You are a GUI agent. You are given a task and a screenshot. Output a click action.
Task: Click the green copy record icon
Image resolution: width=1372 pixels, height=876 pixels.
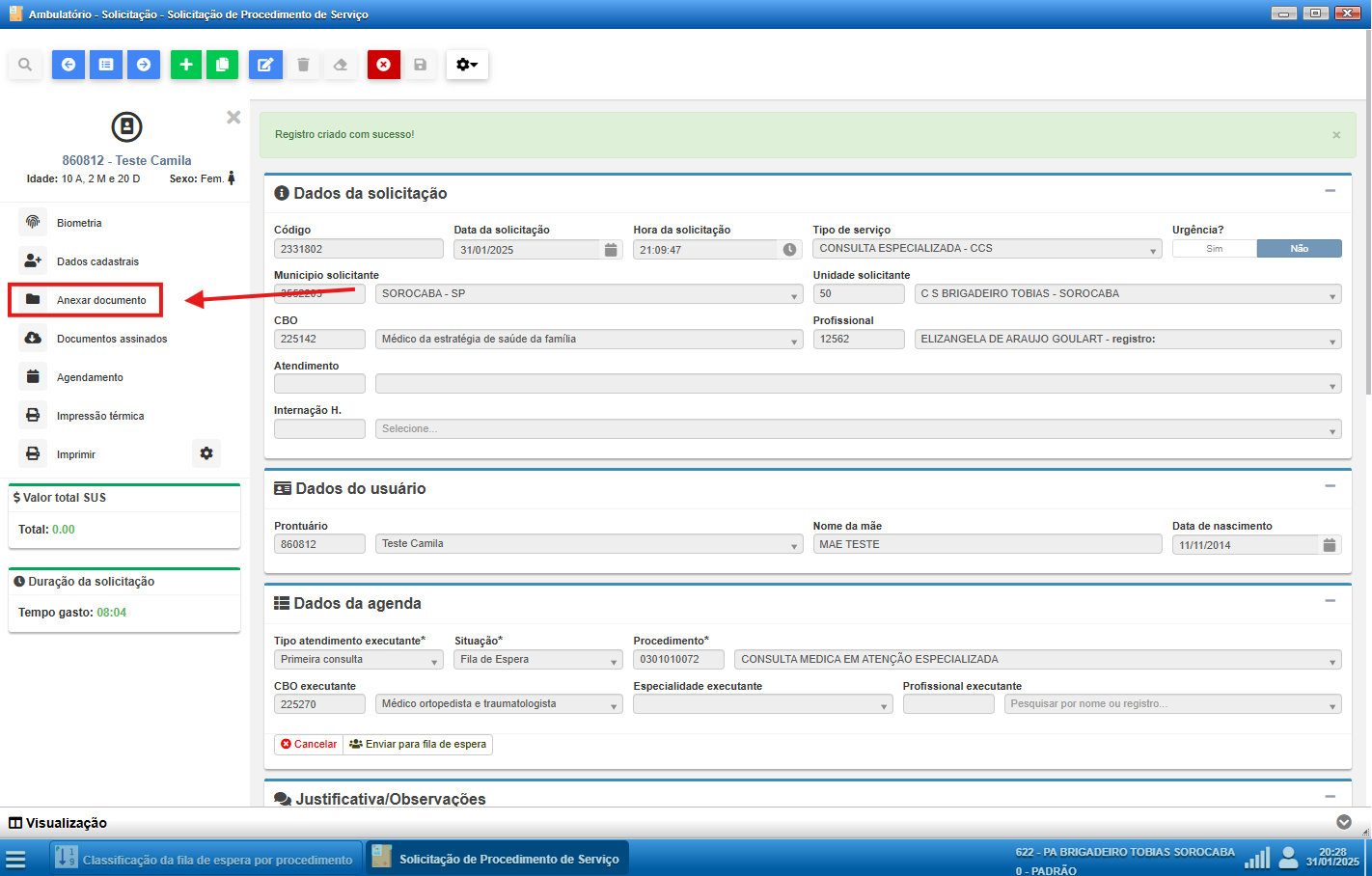[222, 65]
